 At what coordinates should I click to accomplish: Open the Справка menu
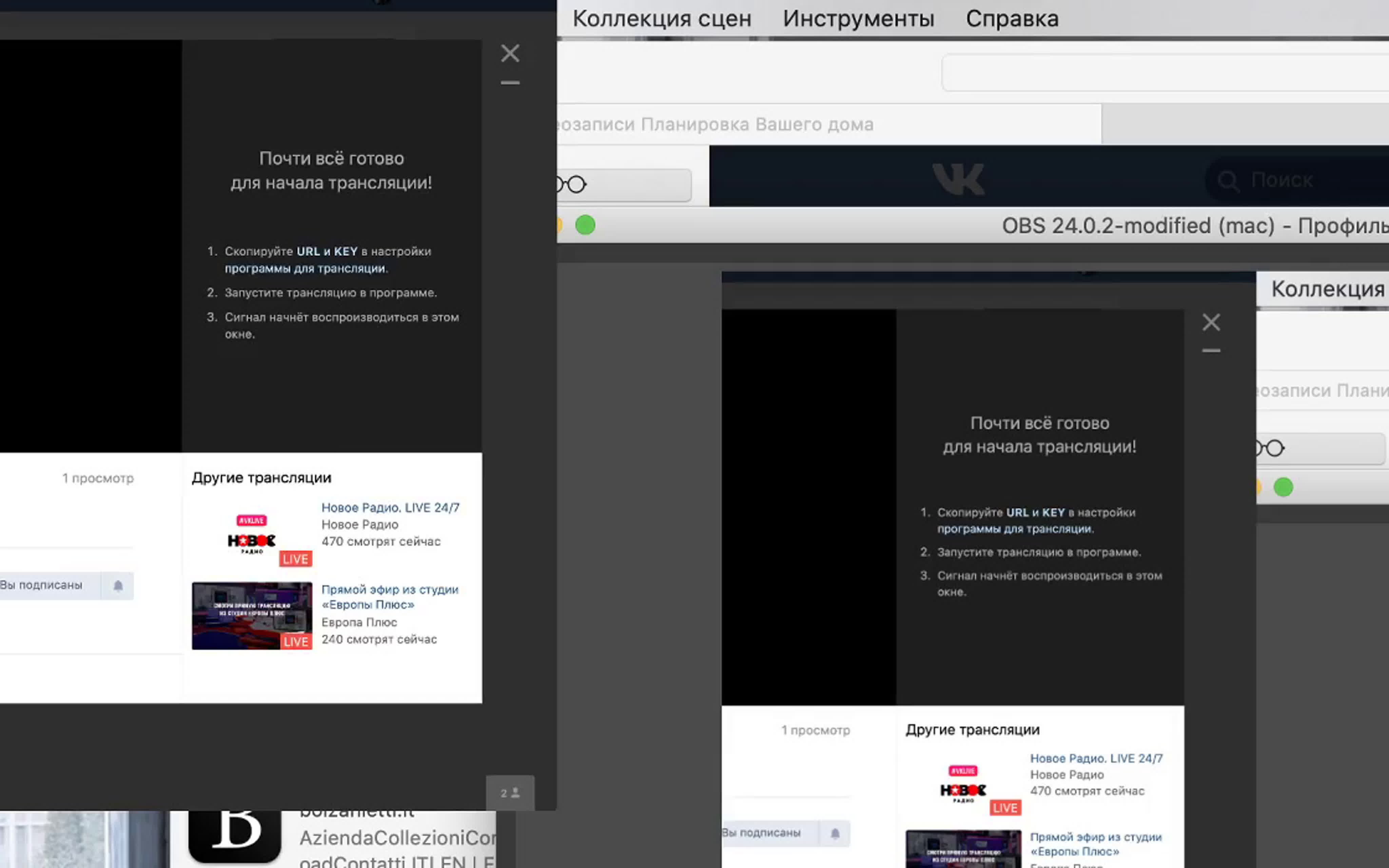pos(1012,19)
